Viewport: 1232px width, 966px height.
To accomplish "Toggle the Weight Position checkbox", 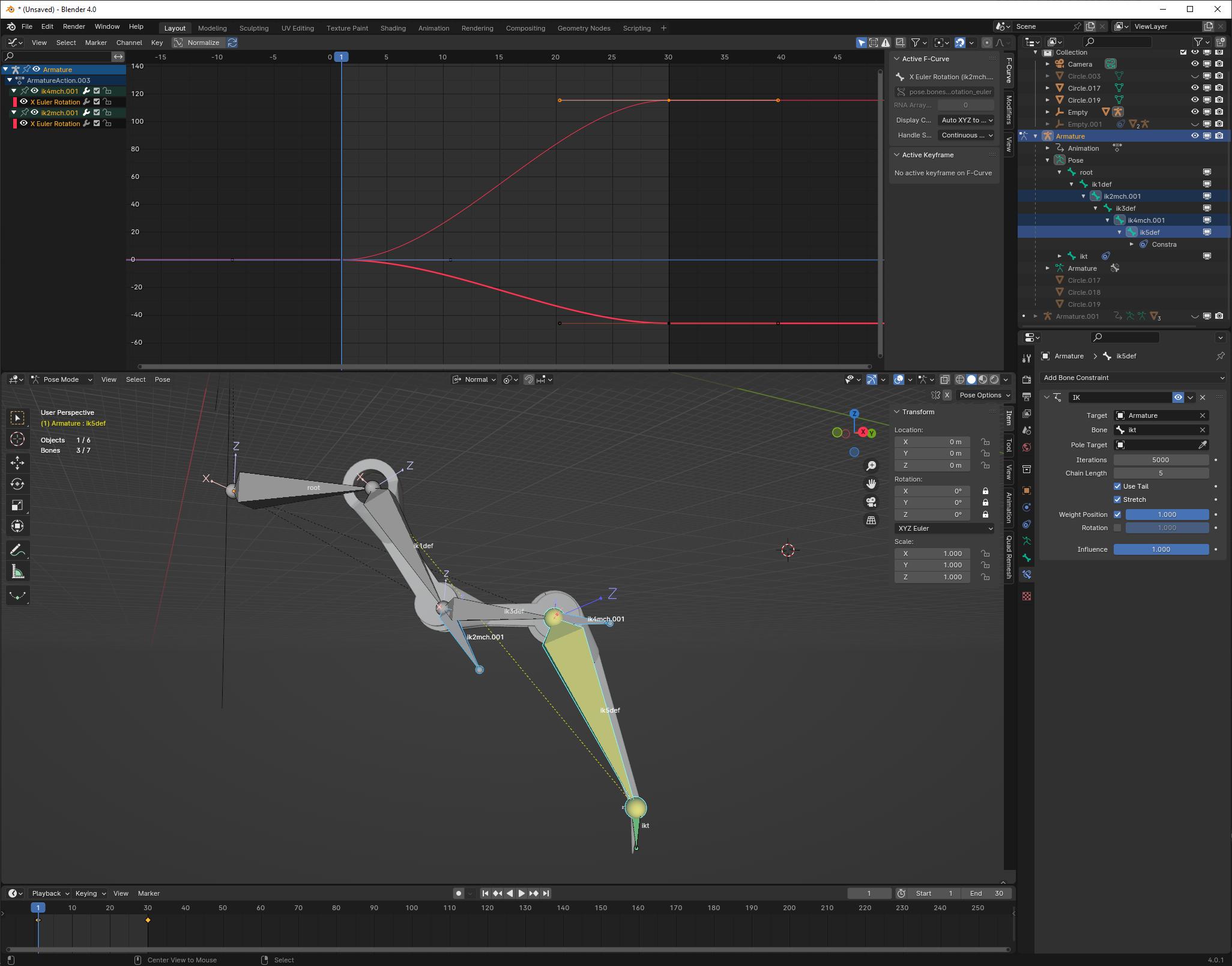I will (1117, 515).
